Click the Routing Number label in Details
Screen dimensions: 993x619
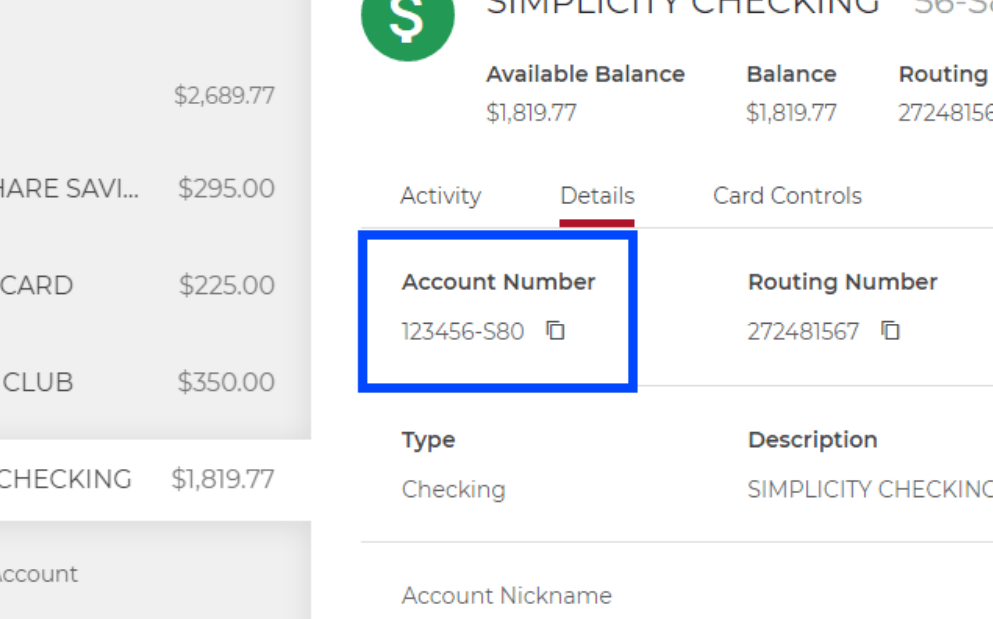pyautogui.click(x=842, y=283)
